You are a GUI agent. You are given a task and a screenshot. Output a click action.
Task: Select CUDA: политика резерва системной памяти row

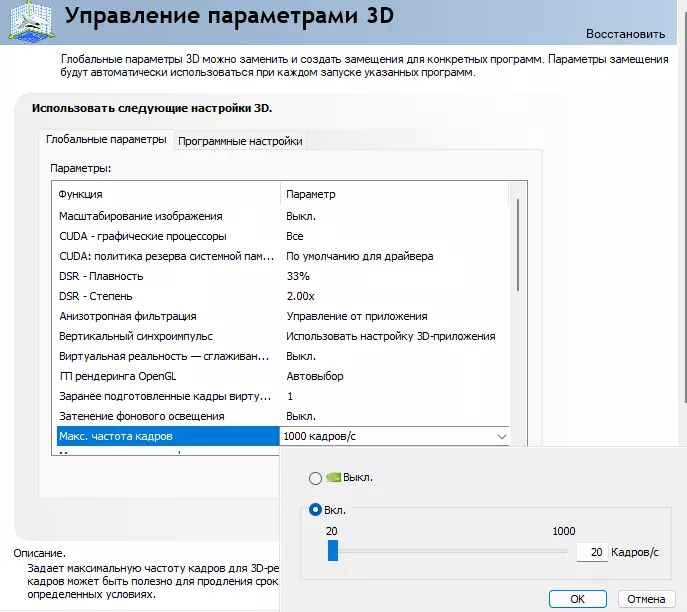pyautogui.click(x=283, y=256)
